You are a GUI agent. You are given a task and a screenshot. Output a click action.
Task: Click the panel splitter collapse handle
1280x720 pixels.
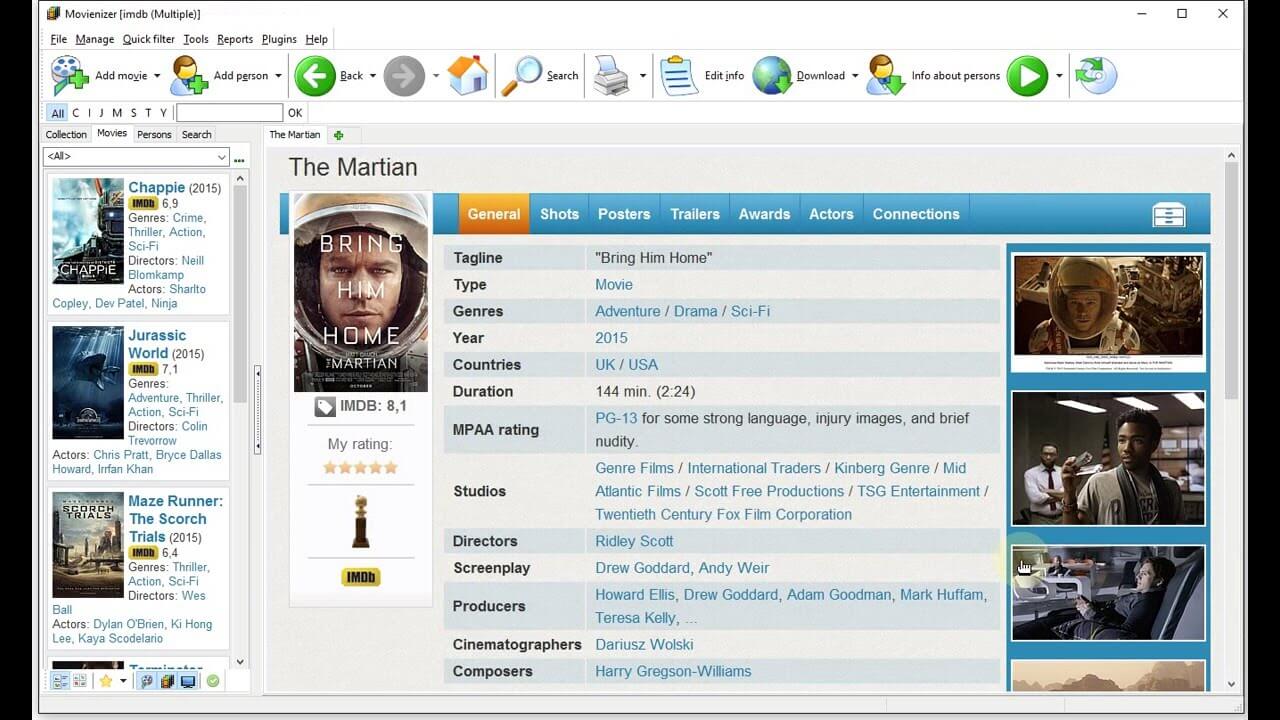257,410
